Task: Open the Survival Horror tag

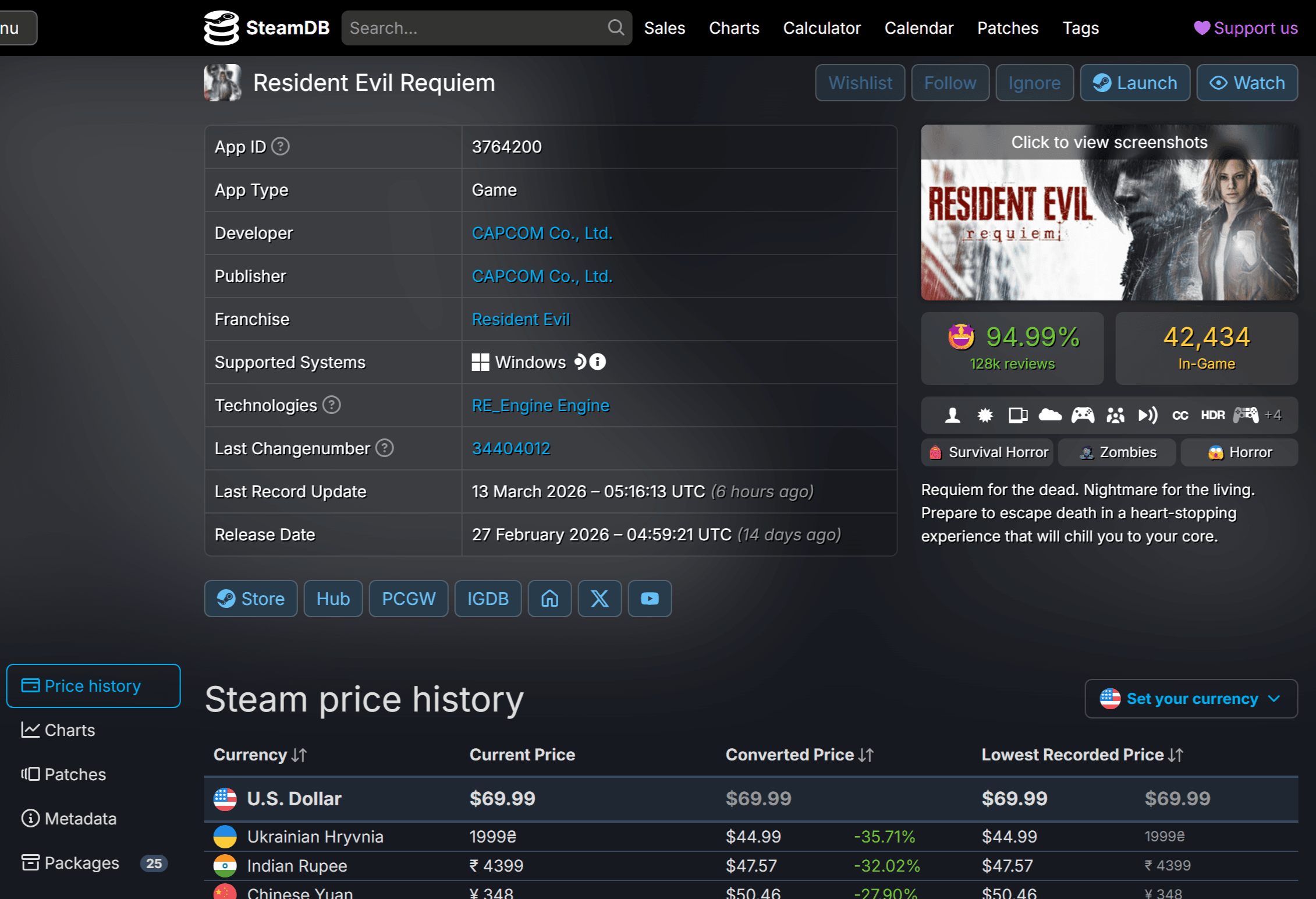Action: (988, 452)
